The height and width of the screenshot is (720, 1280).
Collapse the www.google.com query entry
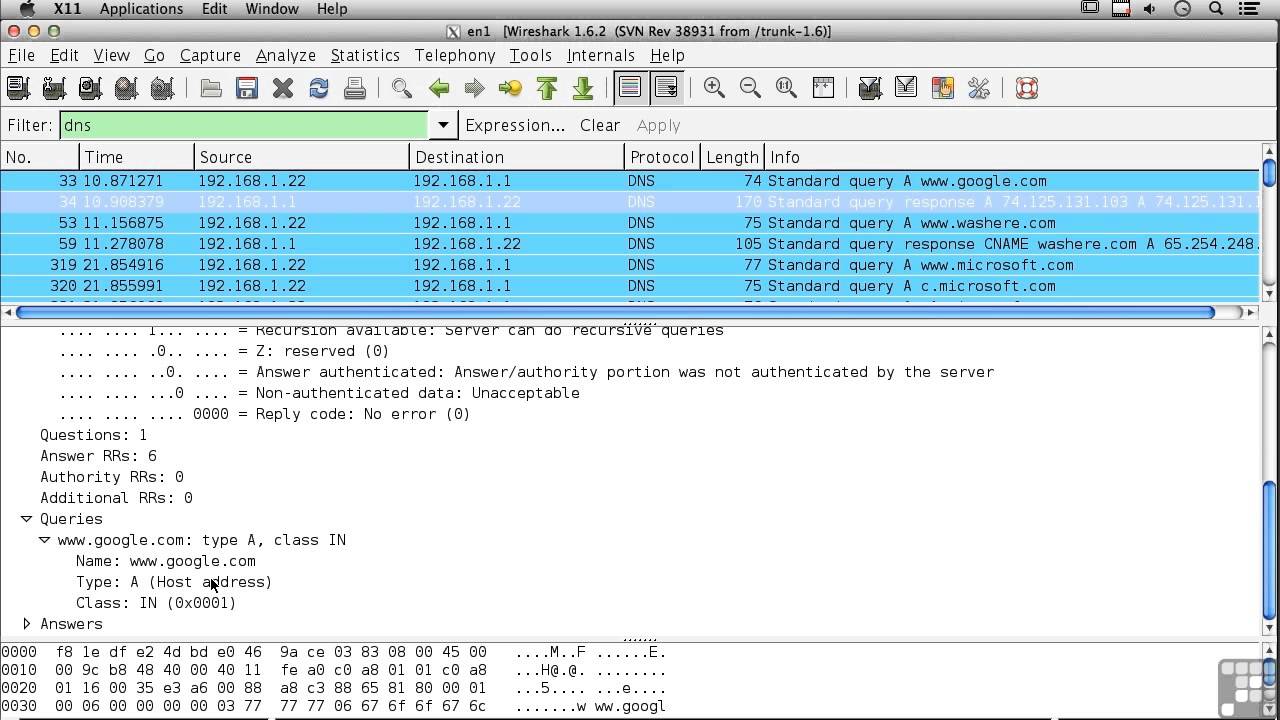click(x=45, y=540)
